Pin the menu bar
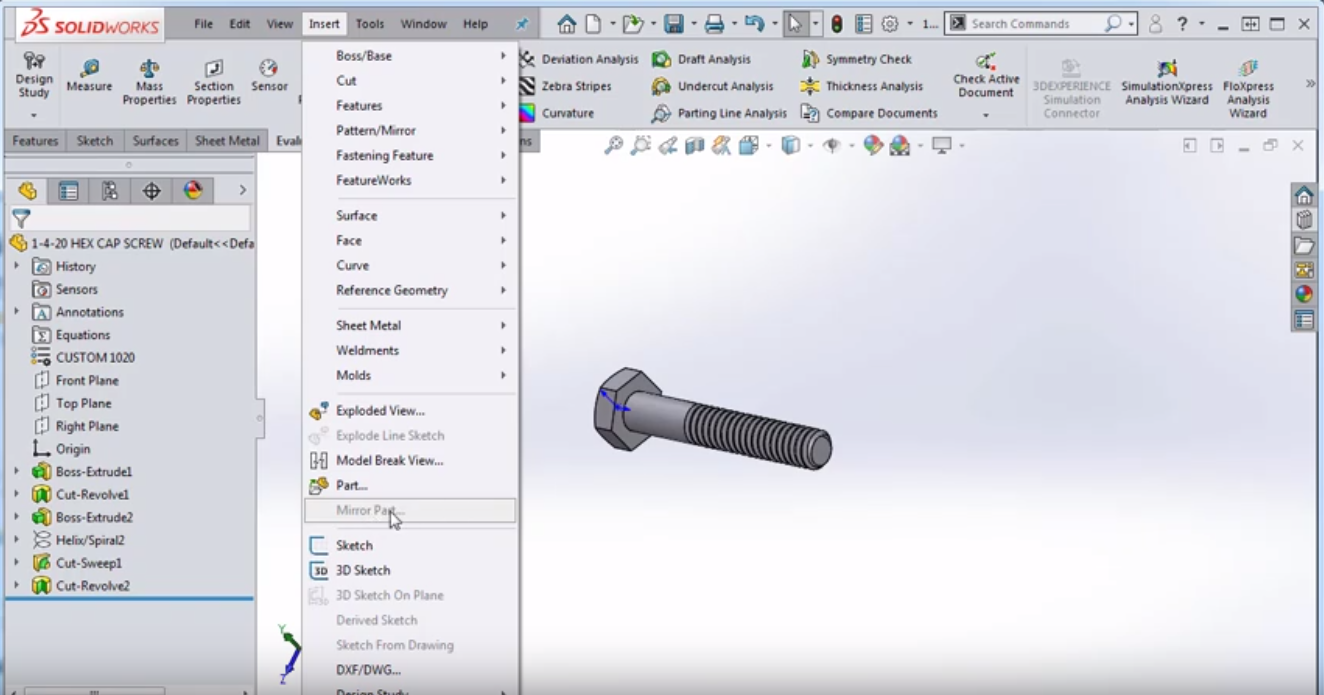The height and width of the screenshot is (695, 1324). [x=522, y=24]
